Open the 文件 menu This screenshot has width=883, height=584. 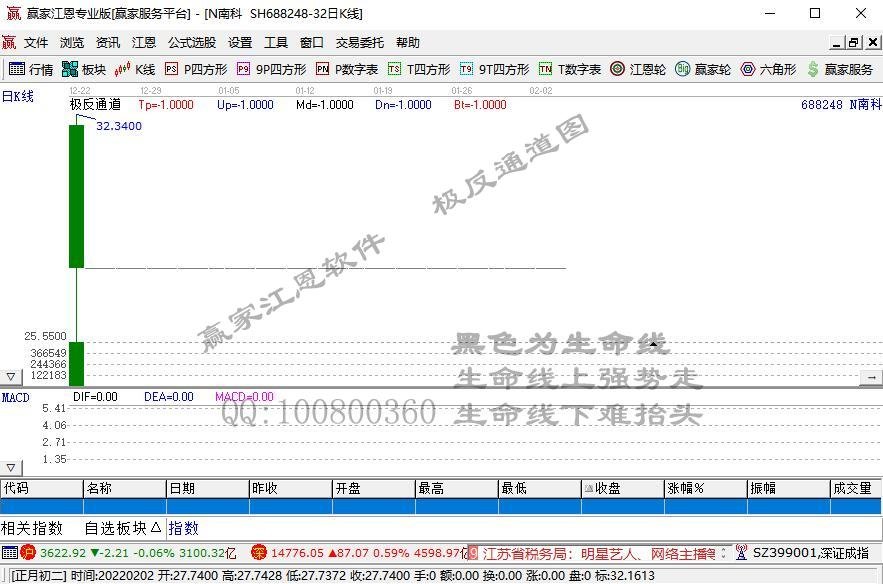tap(36, 42)
